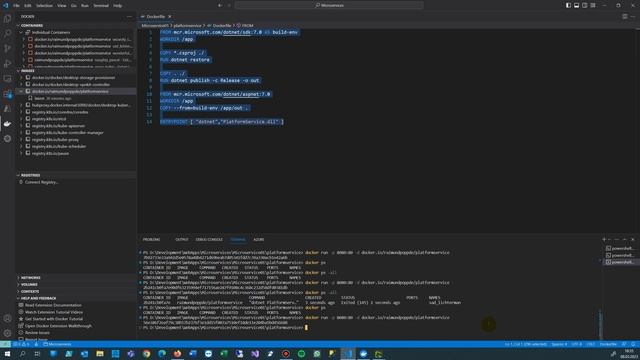Collapse the docker.io/raimundpoppde/platformservice image node

[x=21, y=91]
